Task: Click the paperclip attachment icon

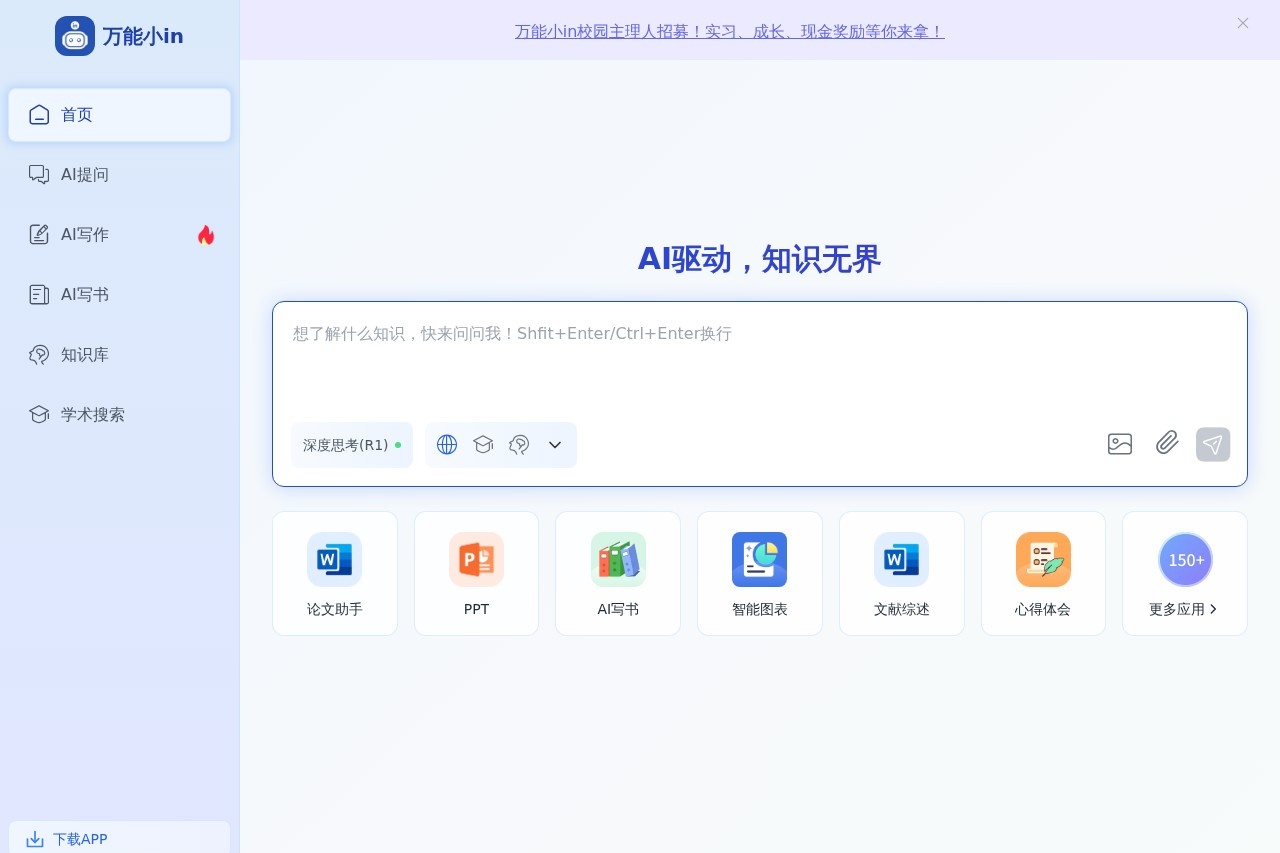Action: pos(1166,443)
